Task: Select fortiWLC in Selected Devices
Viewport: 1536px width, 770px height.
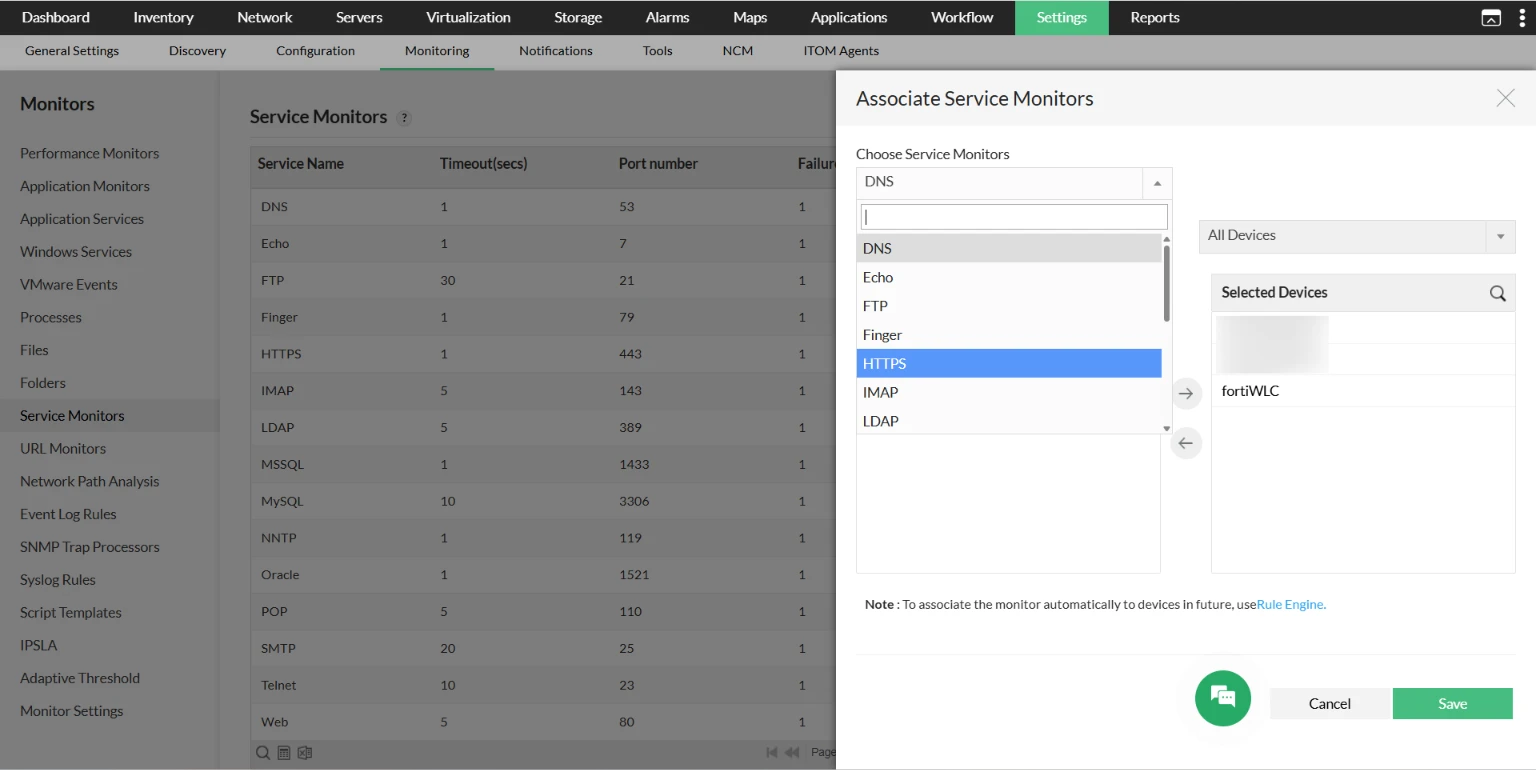Action: [x=1363, y=391]
